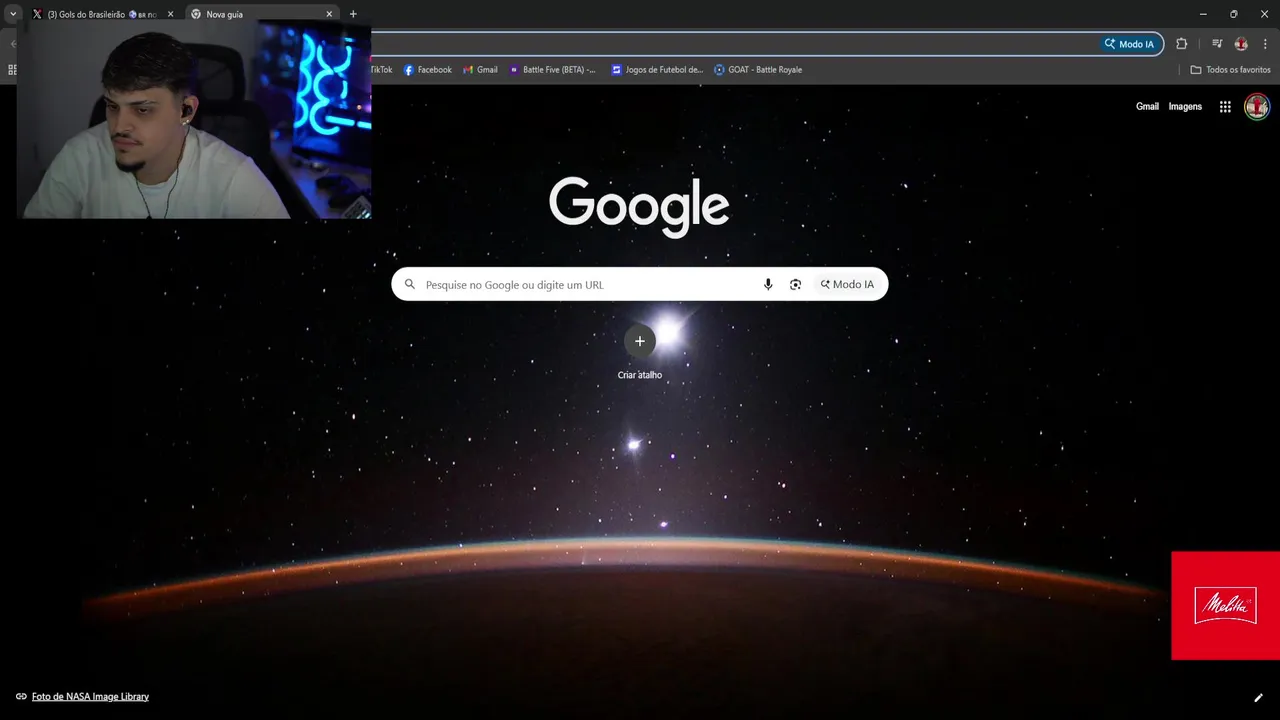This screenshot has width=1280, height=720.
Task: Click the magnifier icon in search box
Action: point(409,285)
